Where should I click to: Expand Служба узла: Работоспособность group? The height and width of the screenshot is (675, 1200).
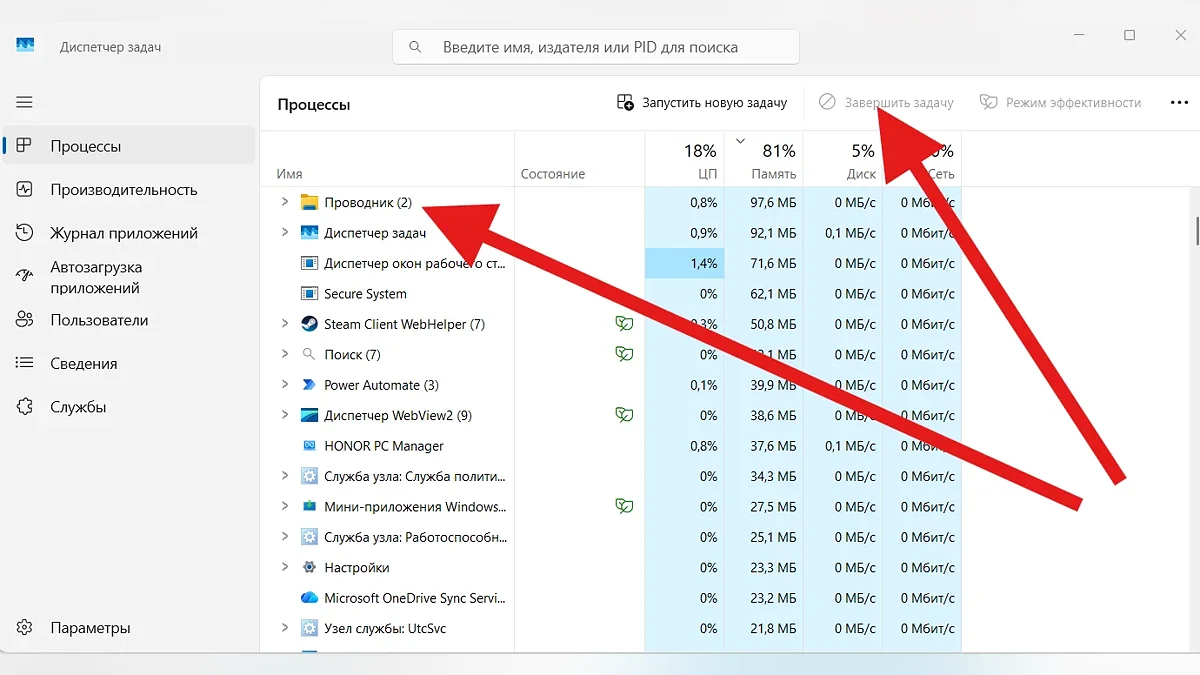(x=284, y=537)
